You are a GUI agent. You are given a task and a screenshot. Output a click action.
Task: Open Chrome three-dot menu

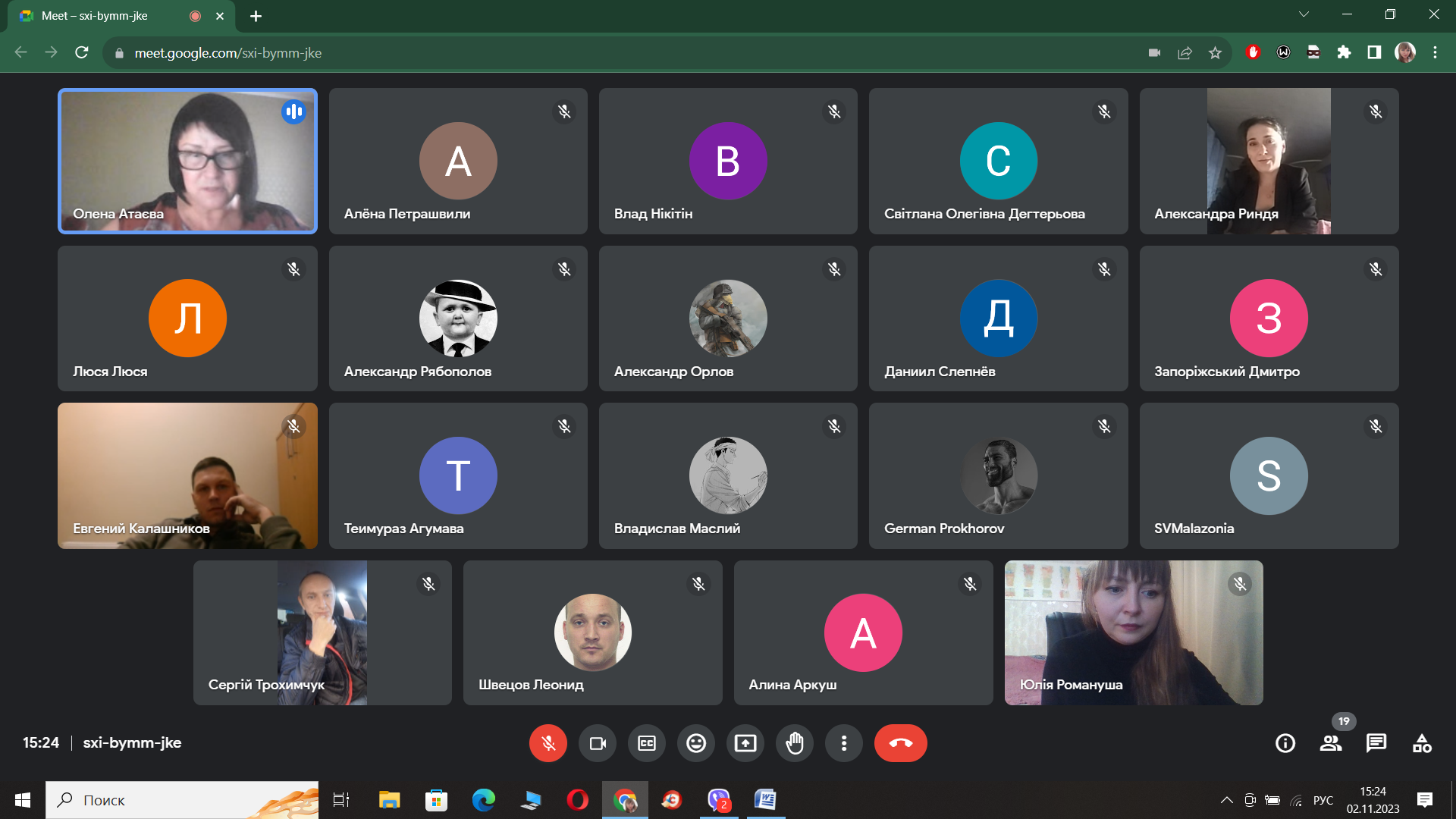pyautogui.click(x=1435, y=52)
